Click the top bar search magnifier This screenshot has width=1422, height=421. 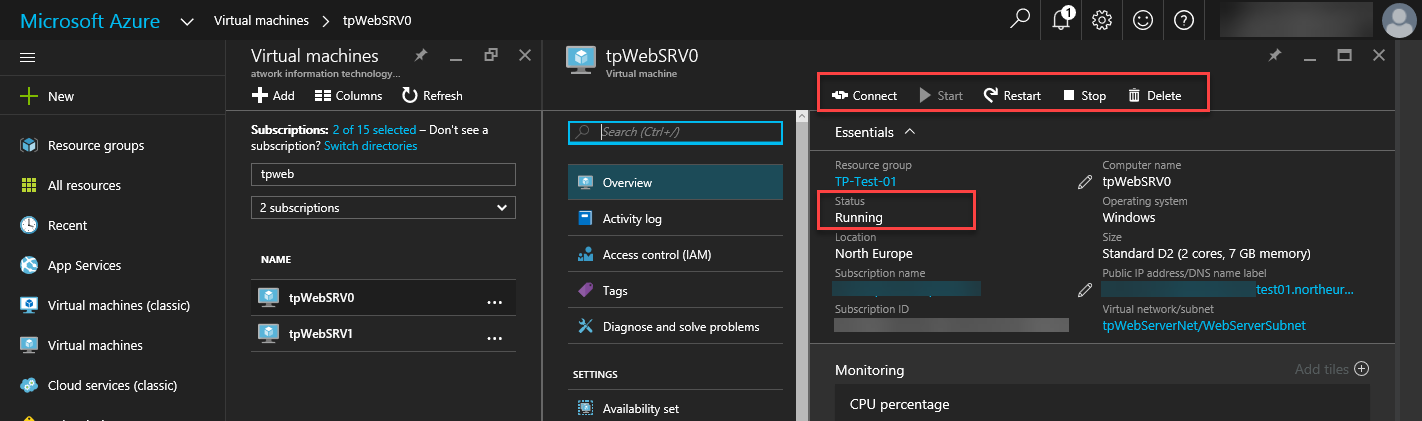1020,20
